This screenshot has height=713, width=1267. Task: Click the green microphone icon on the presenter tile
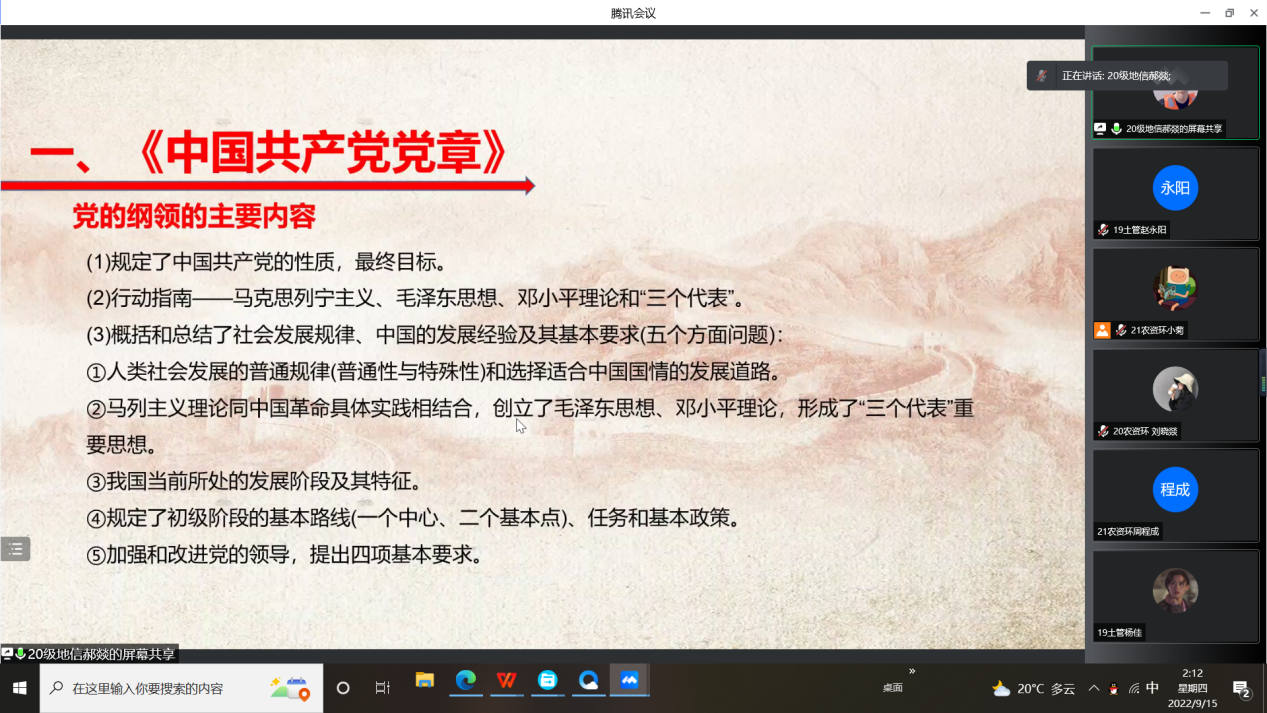pos(1116,129)
